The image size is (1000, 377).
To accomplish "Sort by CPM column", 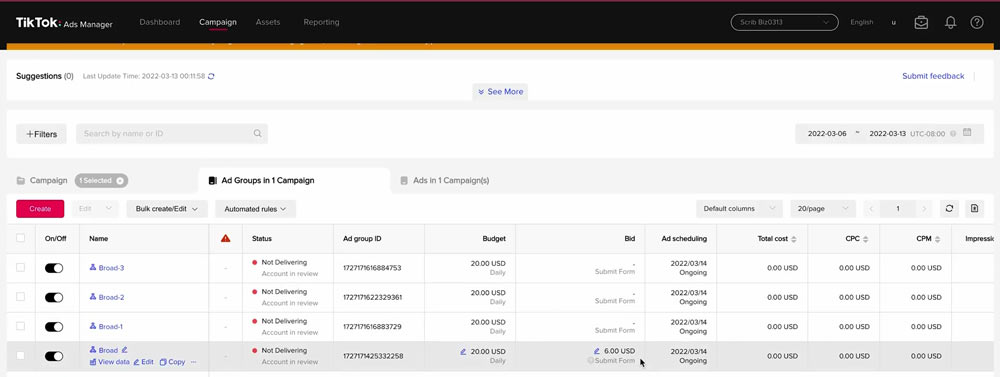I will 938,239.
